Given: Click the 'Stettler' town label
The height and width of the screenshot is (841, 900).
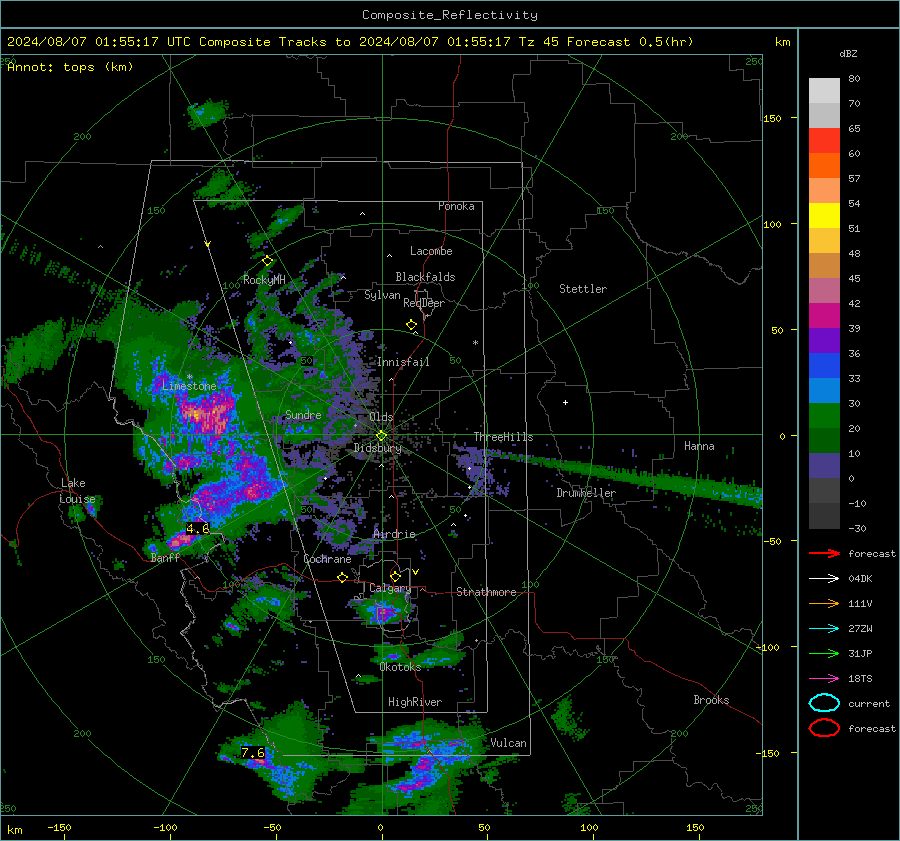Looking at the screenshot, I should coord(583,289).
